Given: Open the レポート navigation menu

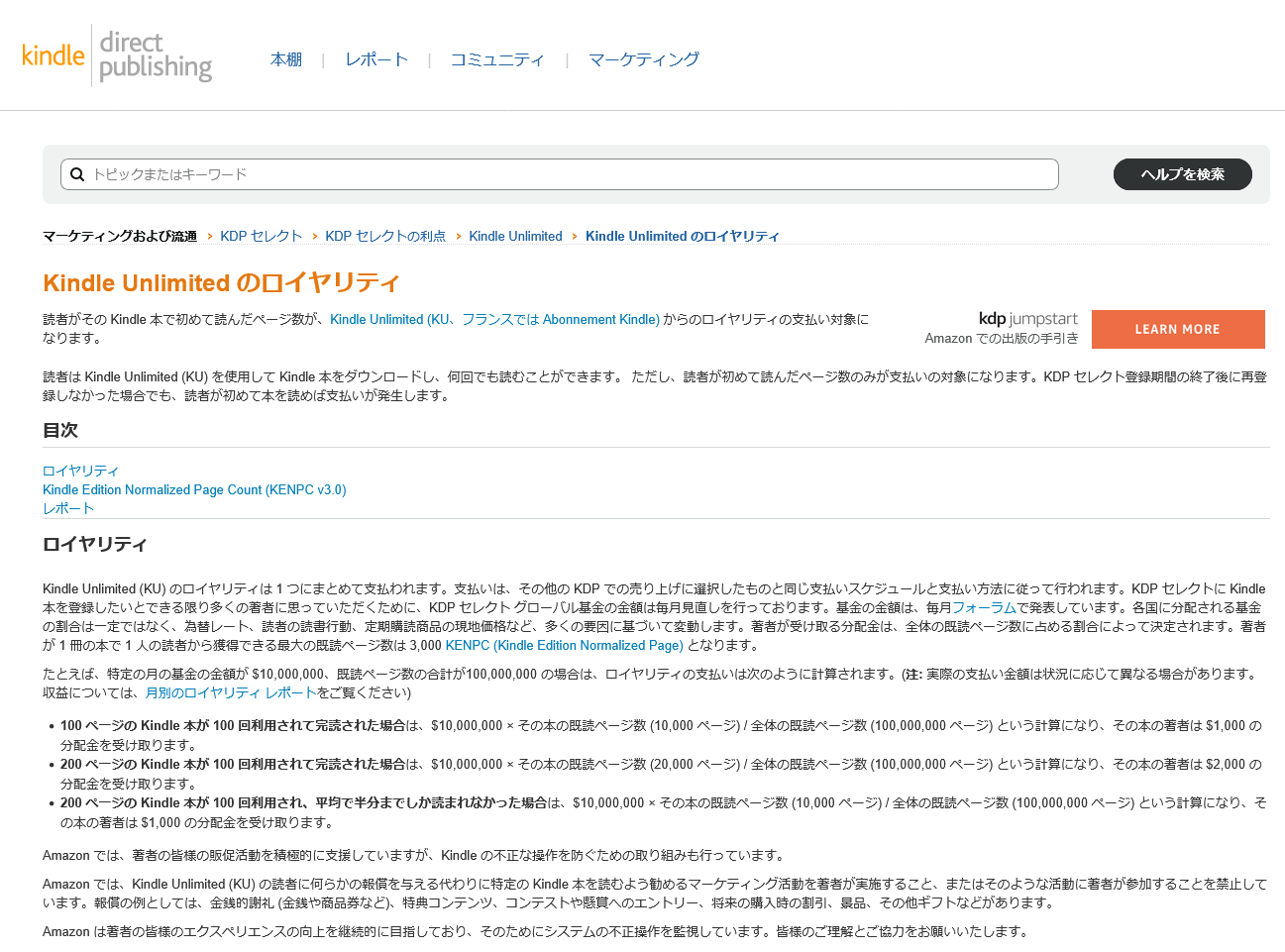Looking at the screenshot, I should point(376,59).
